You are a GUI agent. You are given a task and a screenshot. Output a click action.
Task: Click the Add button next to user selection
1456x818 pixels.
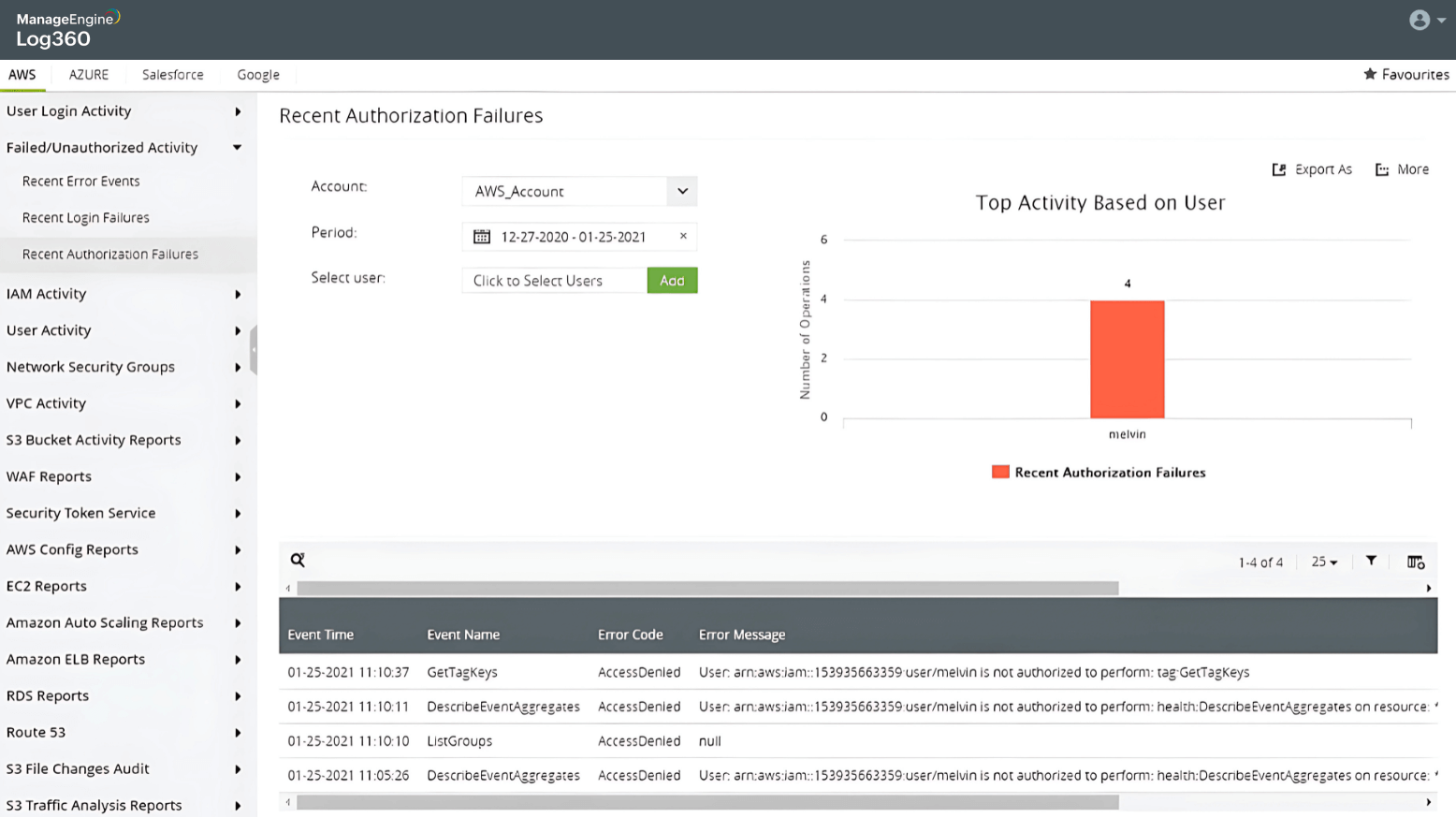[672, 280]
